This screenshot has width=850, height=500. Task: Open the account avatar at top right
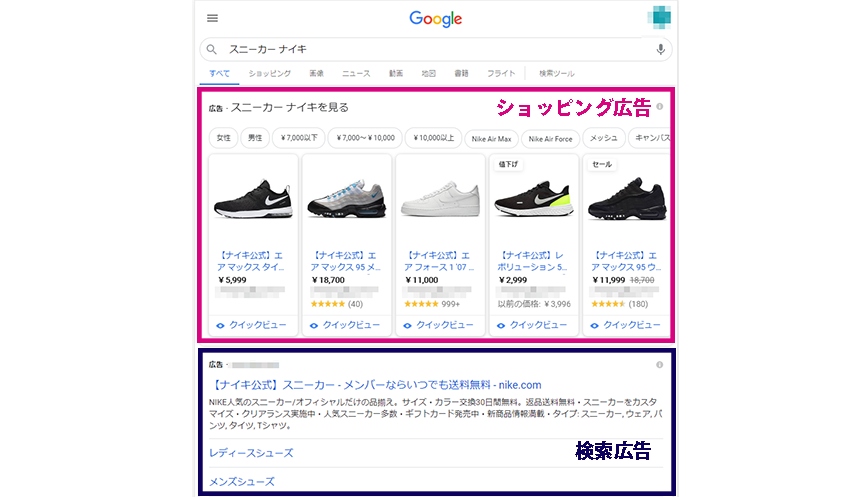(x=659, y=17)
